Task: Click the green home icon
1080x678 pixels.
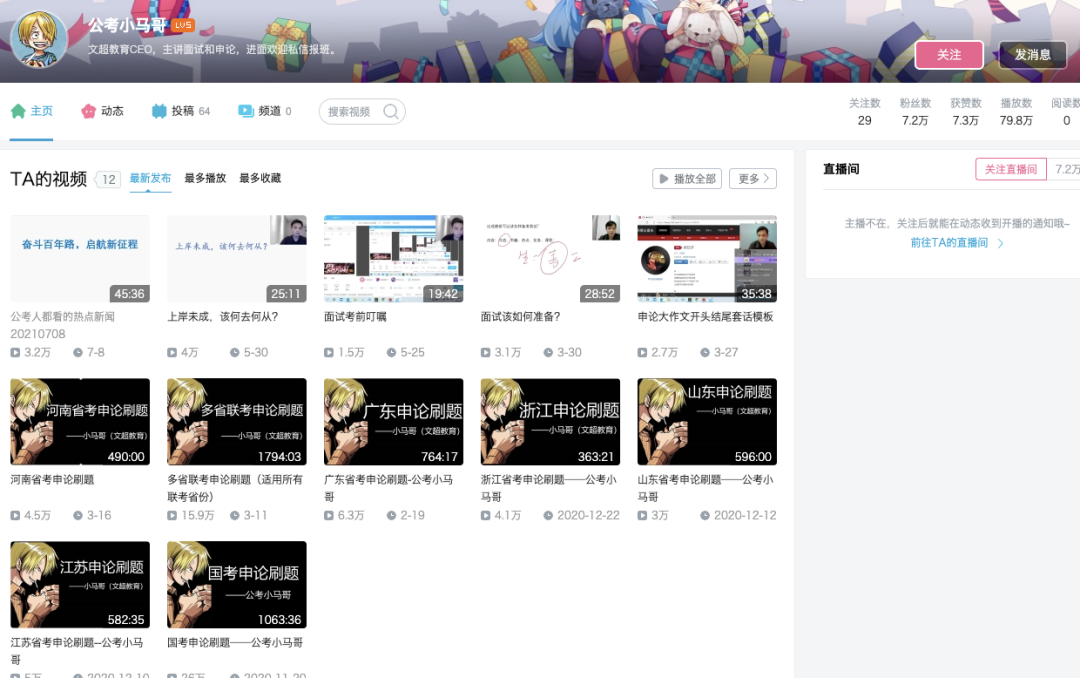Action: (x=18, y=111)
